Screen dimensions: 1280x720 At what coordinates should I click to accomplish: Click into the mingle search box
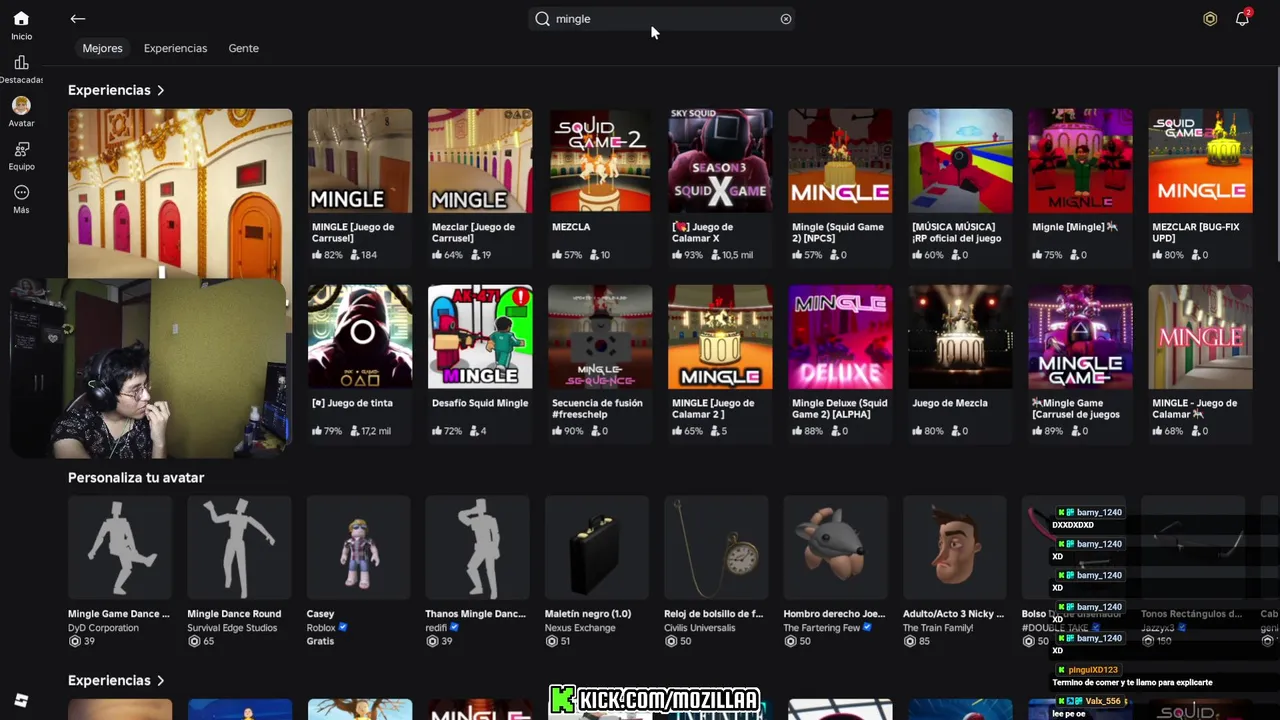[662, 19]
